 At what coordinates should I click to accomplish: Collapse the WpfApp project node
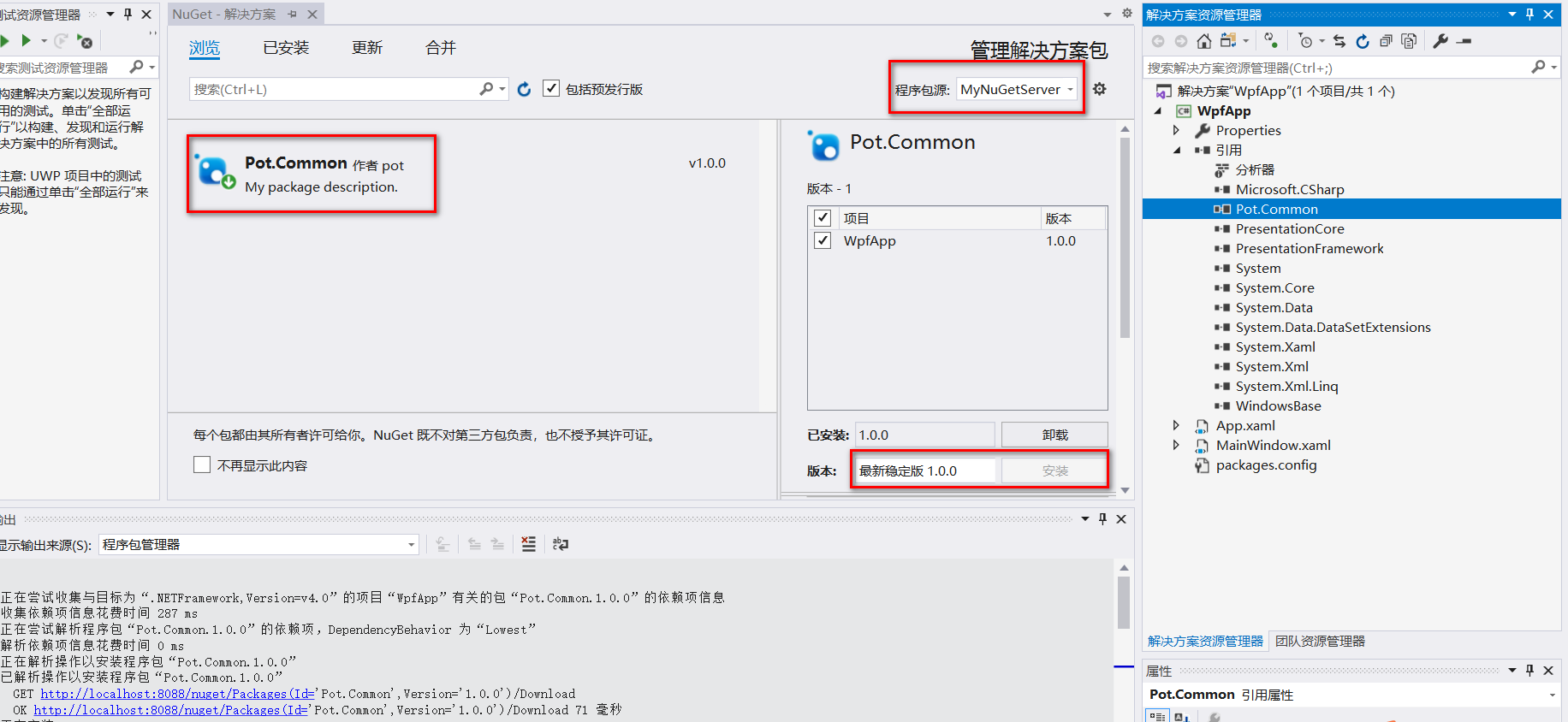pos(1158,110)
